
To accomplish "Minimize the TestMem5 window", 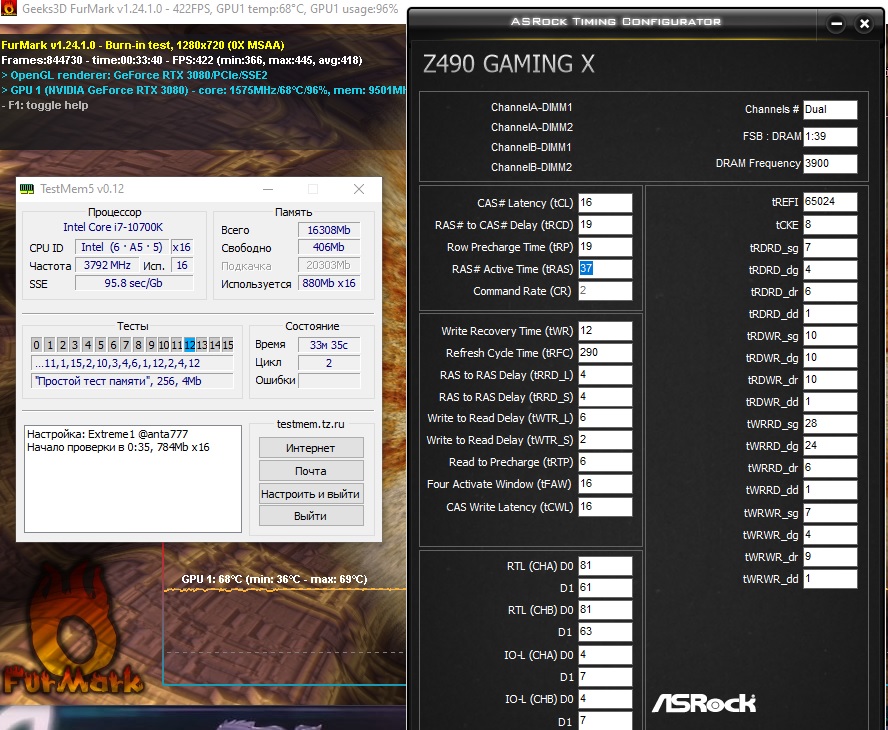I will [268, 189].
